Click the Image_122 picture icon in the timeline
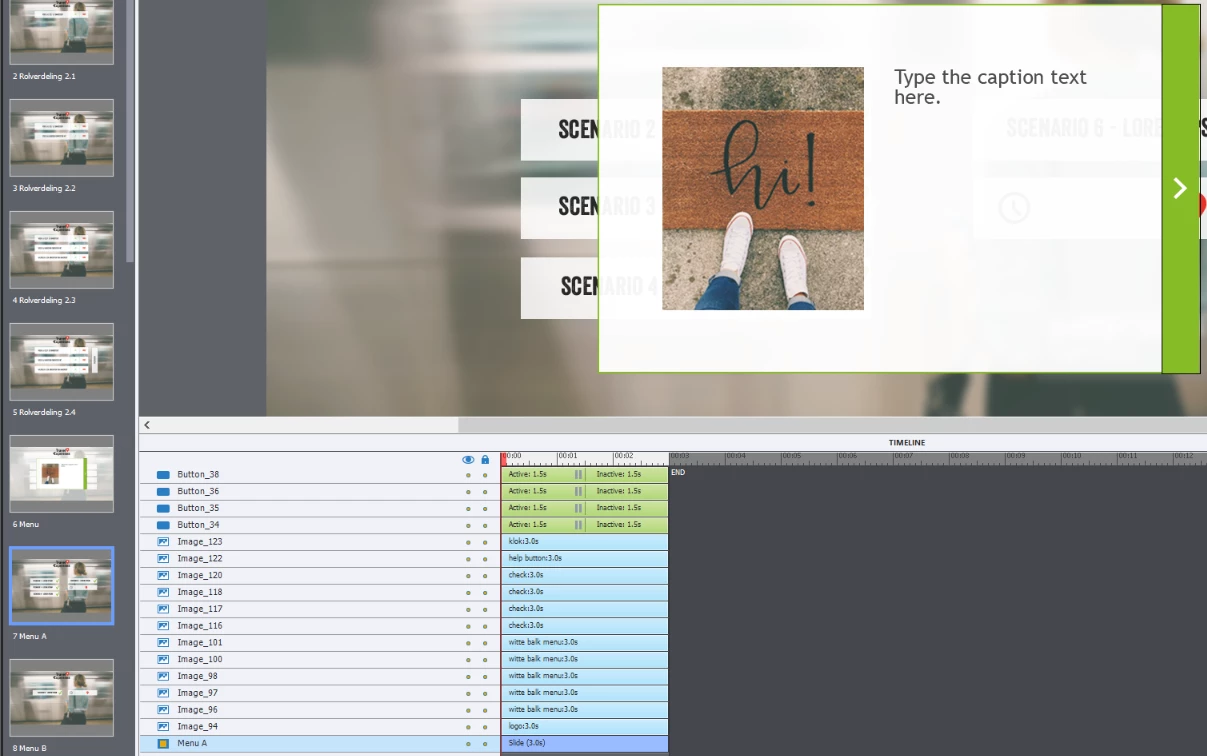Screen dimensions: 1207x756 point(163,559)
